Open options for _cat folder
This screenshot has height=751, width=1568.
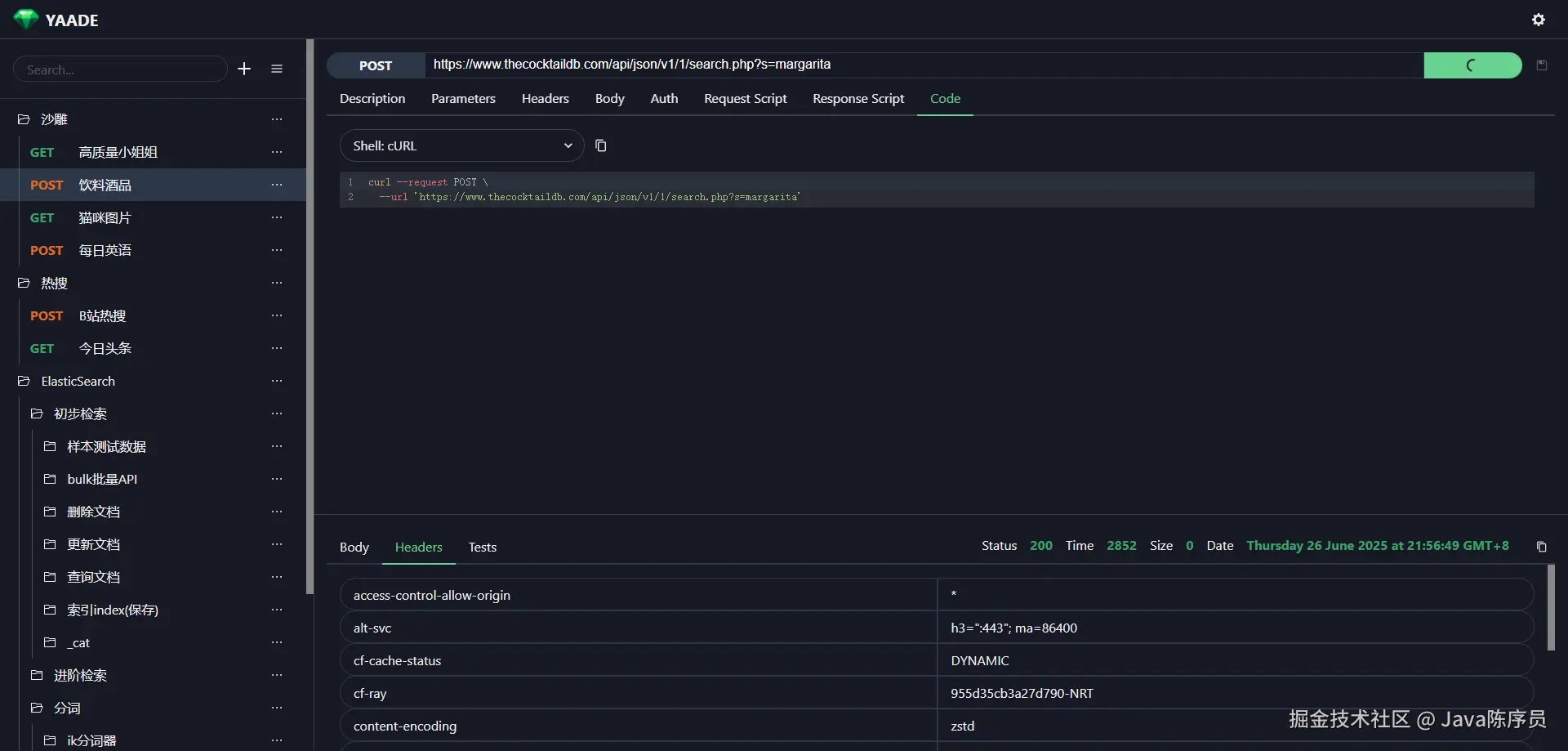[277, 642]
